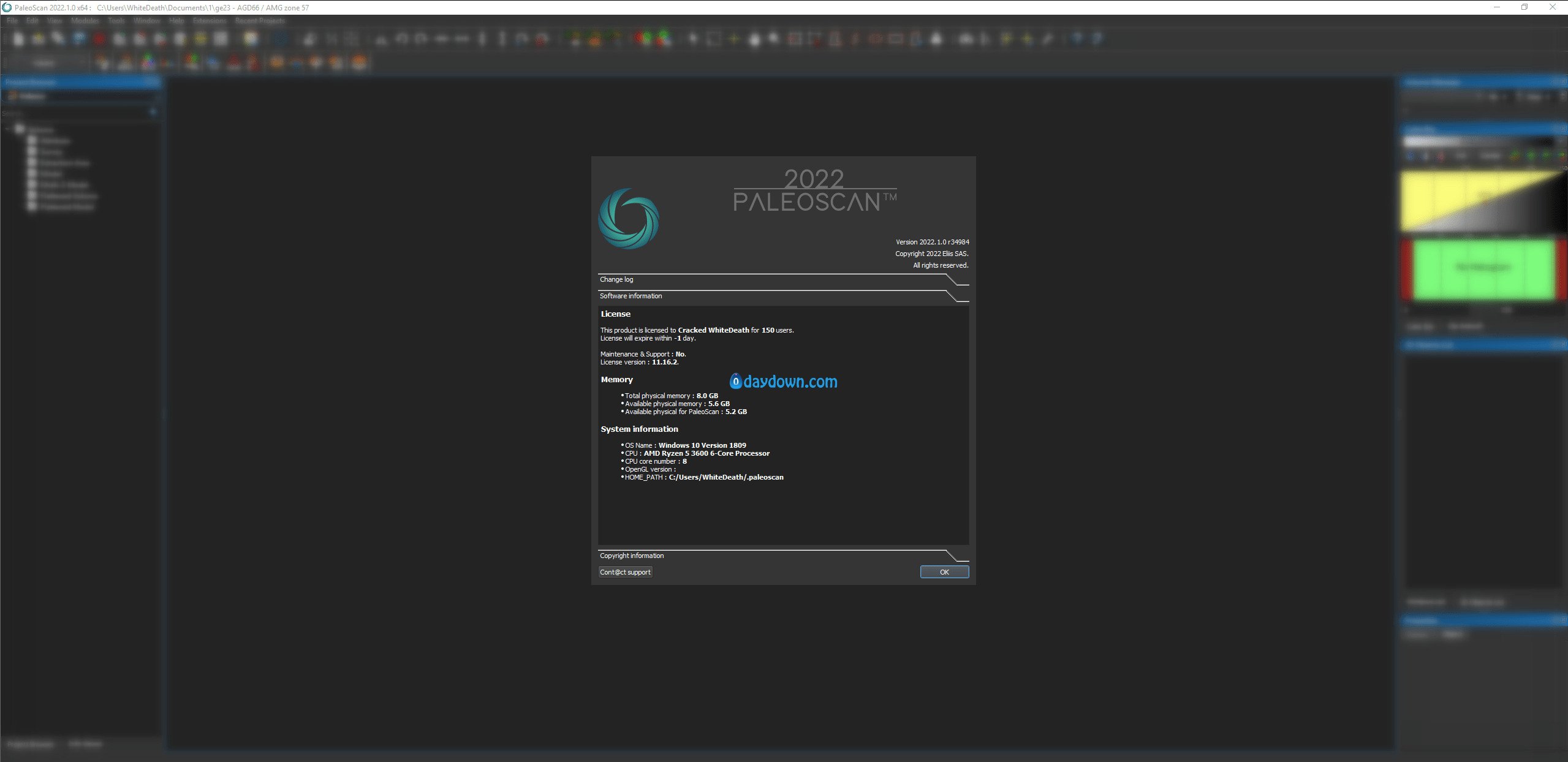Click OK to close the About dialog
Image resolution: width=1568 pixels, height=762 pixels.
click(x=944, y=572)
